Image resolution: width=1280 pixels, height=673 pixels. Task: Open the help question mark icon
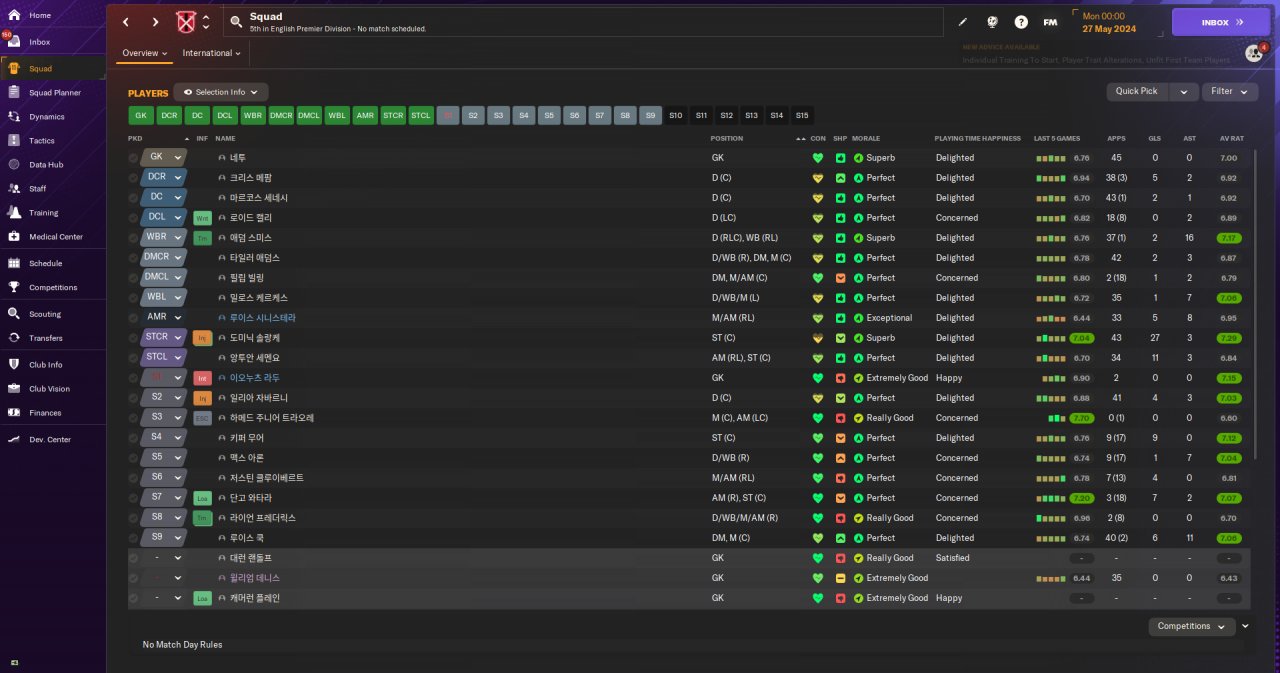tap(1021, 22)
